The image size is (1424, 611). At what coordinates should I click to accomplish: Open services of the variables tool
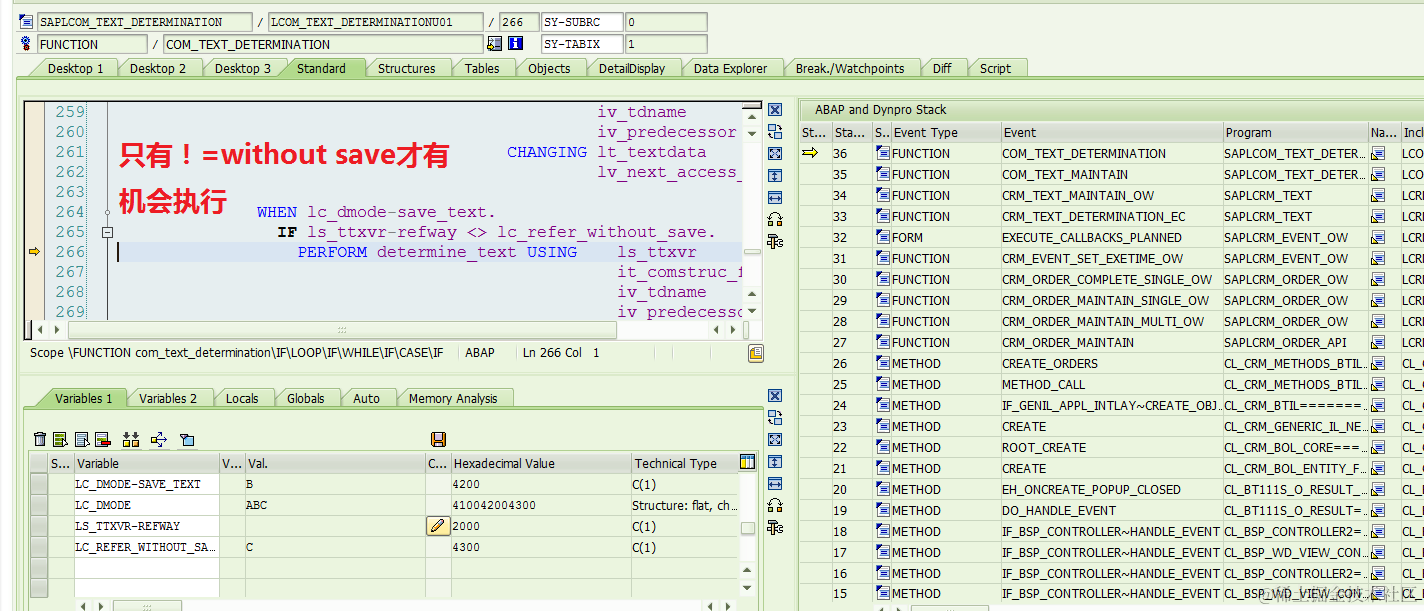(x=775, y=506)
